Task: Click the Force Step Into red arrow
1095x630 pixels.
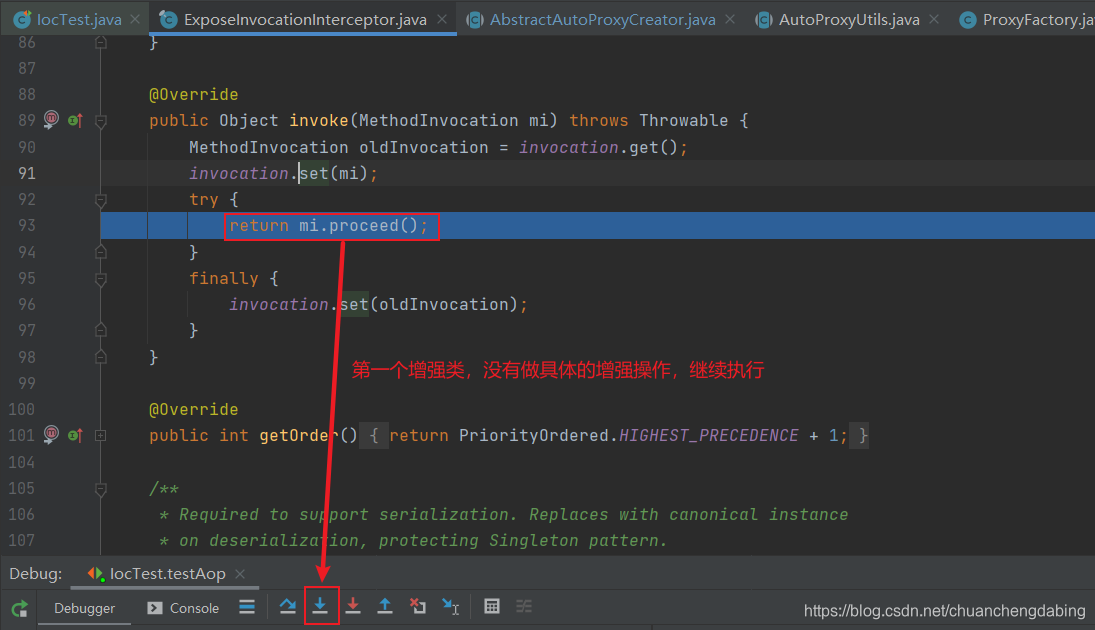Action: [x=353, y=606]
